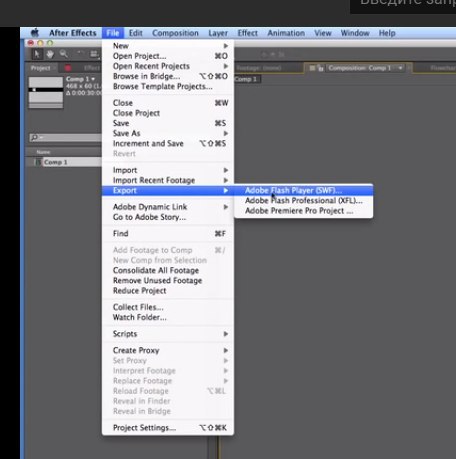Choose Browse Template Projects
Viewport: 456px width, 459px height.
[168, 86]
